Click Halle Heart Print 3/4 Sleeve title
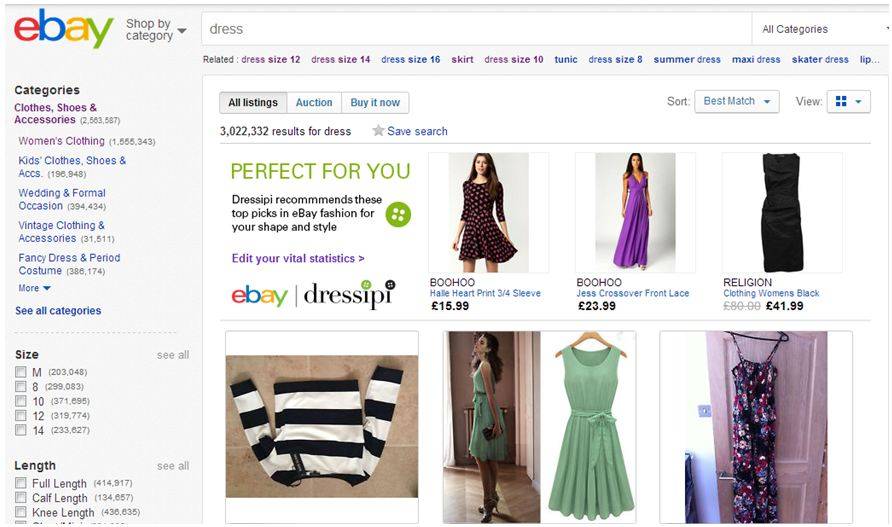892x527 pixels. [x=485, y=293]
